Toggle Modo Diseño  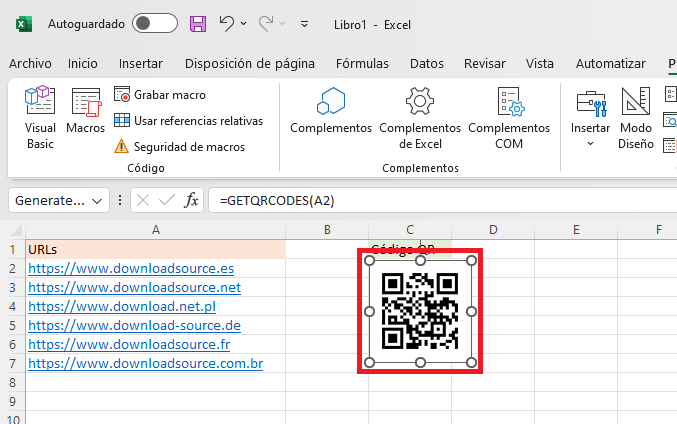click(636, 117)
